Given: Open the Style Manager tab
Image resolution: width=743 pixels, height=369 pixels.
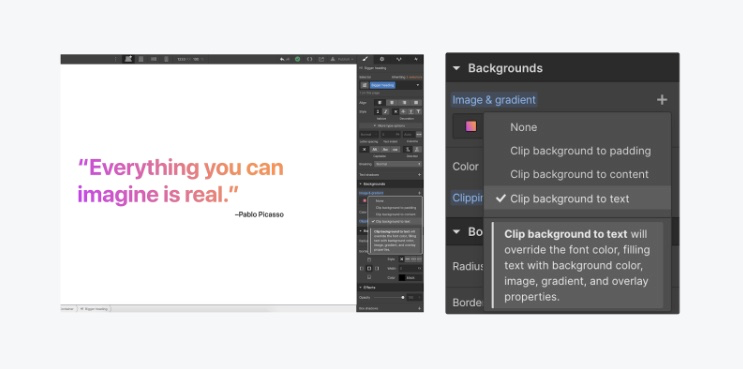Looking at the screenshot, I should 399,59.
